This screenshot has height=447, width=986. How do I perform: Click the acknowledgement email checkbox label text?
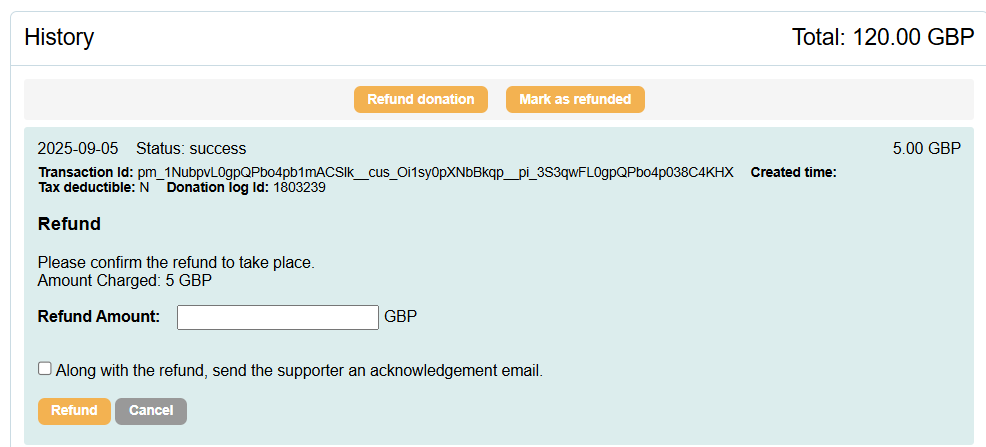pos(299,371)
